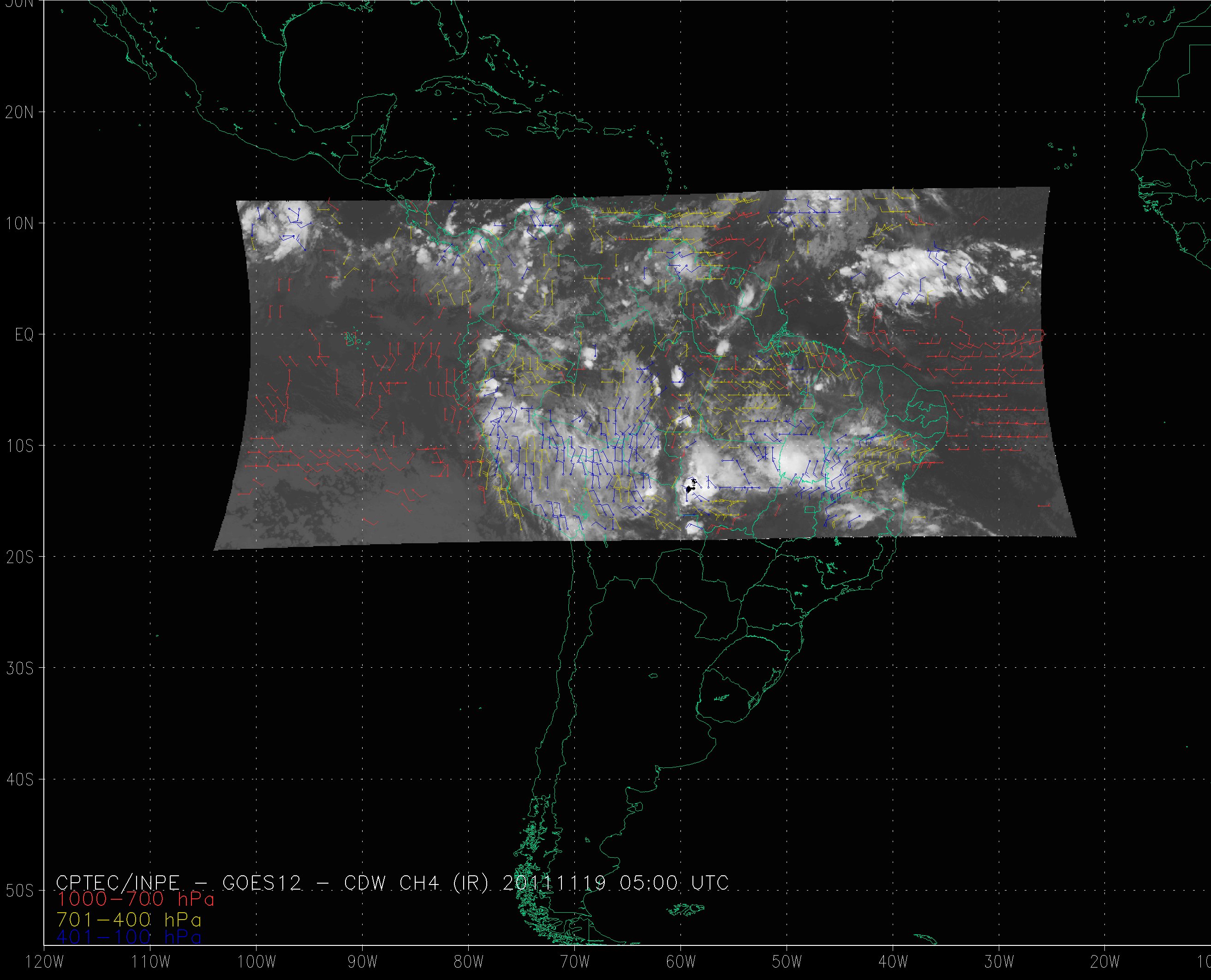Click the 20W longitude axis label
Screen dimensions: 1211x980
[x=1105, y=962]
